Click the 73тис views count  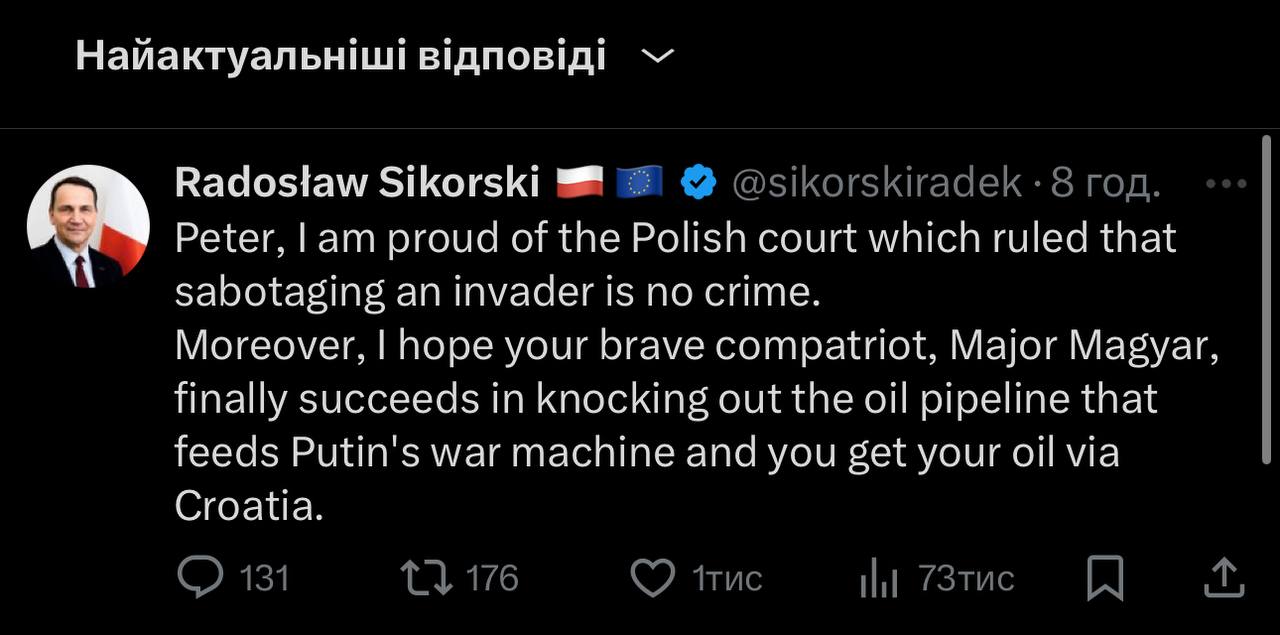click(966, 578)
